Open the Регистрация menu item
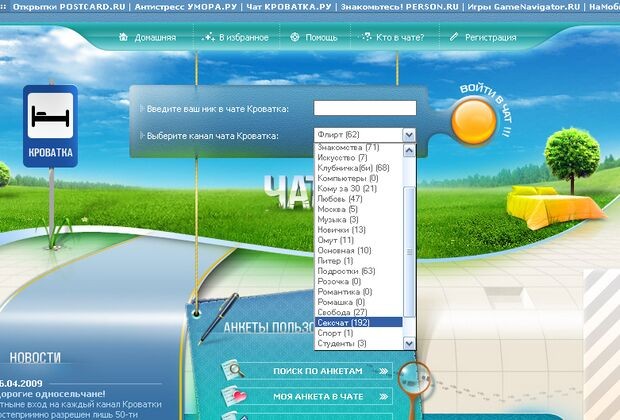Viewport: 620px width, 420px height. [490, 38]
